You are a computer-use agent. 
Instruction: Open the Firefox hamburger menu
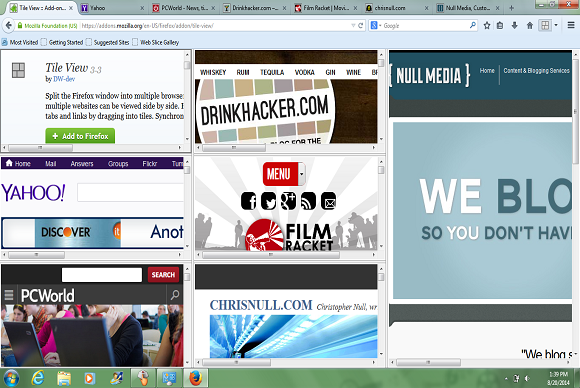[571, 26]
